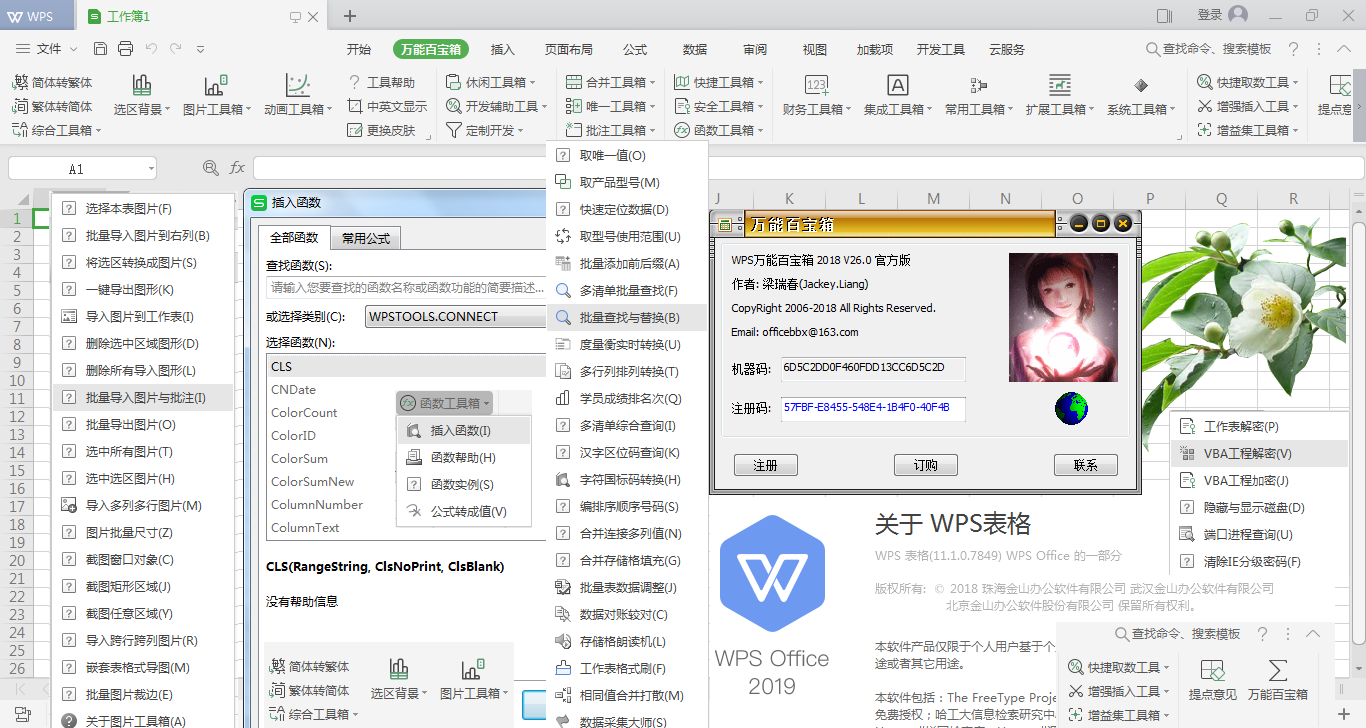Click the undo arrow icon

click(151, 49)
